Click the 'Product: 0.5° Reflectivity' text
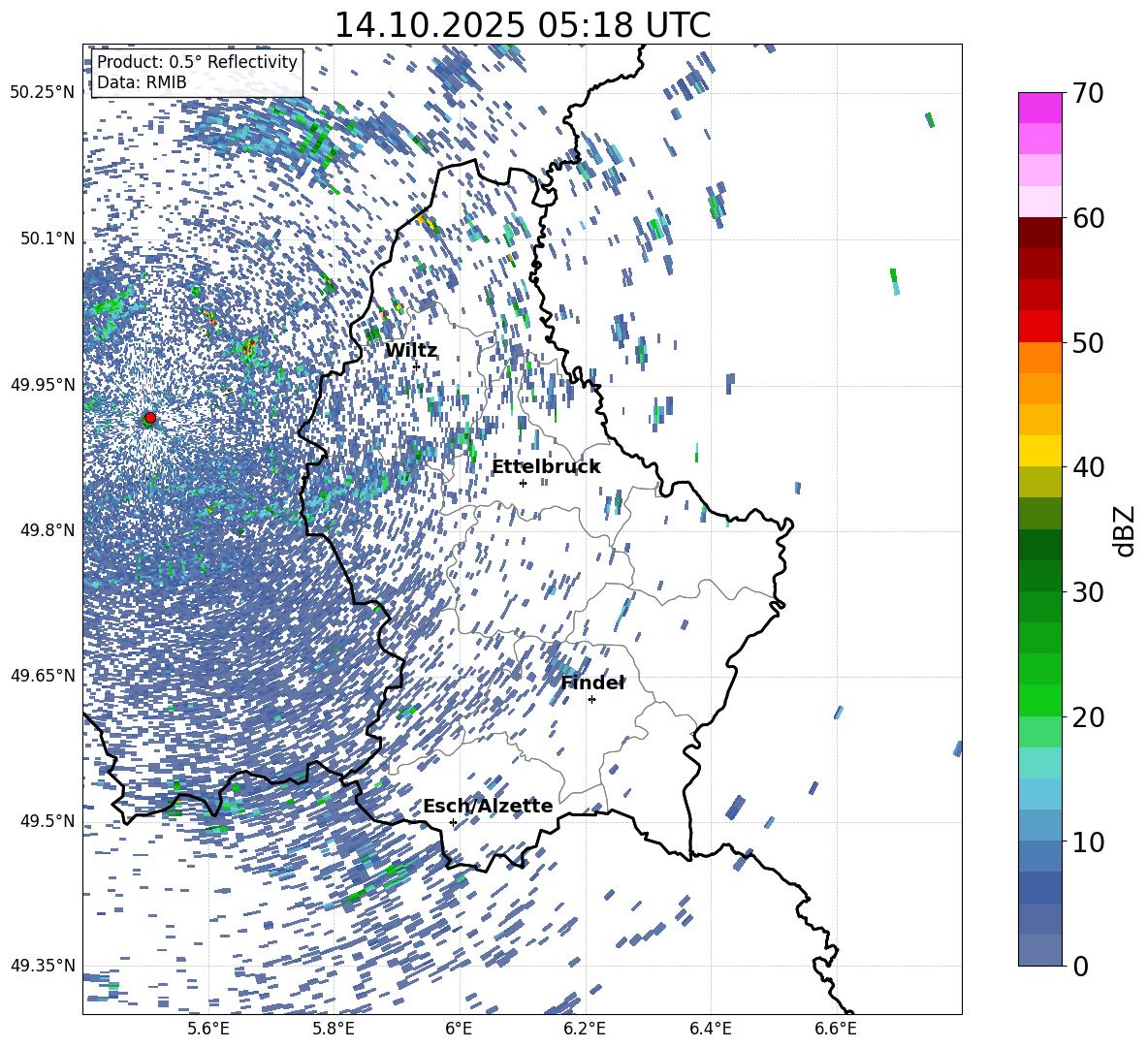 pyautogui.click(x=197, y=61)
